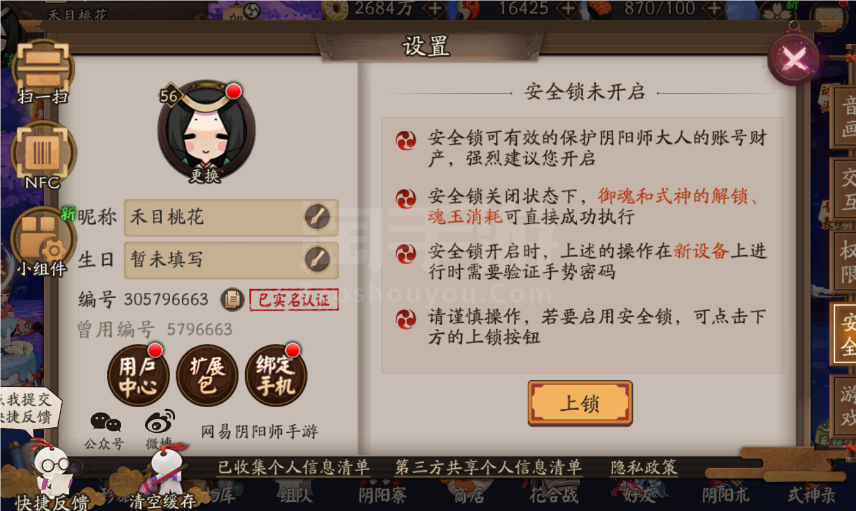Click the 上锁 lock button
The width and height of the screenshot is (856, 511).
coord(580,403)
